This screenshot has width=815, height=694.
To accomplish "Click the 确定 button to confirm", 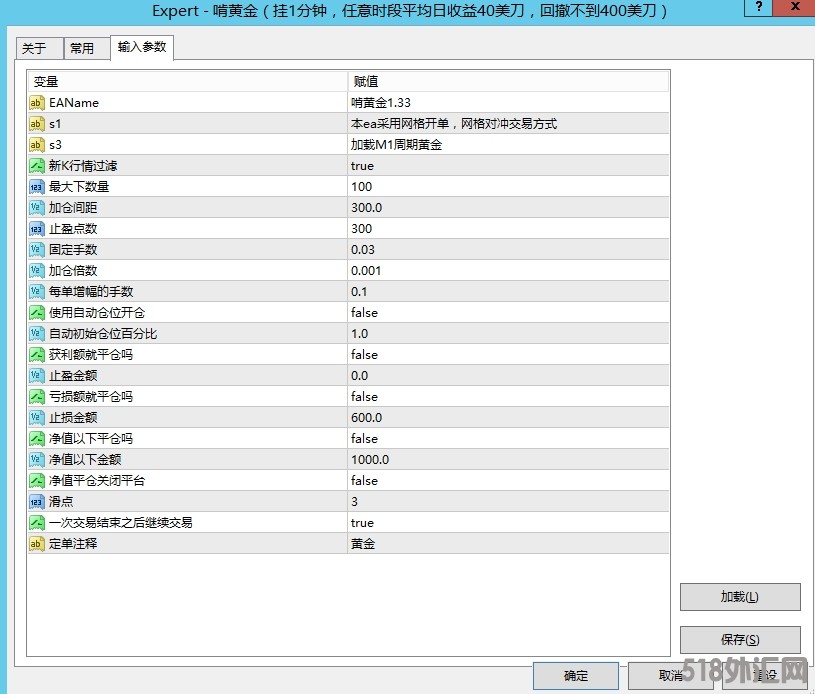I will click(576, 676).
